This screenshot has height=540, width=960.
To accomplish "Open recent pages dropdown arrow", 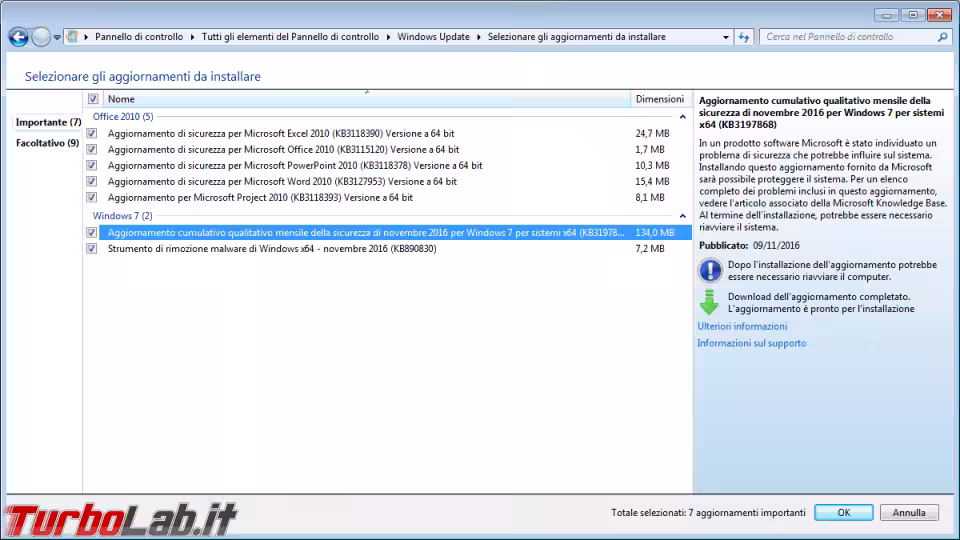I will [57, 37].
